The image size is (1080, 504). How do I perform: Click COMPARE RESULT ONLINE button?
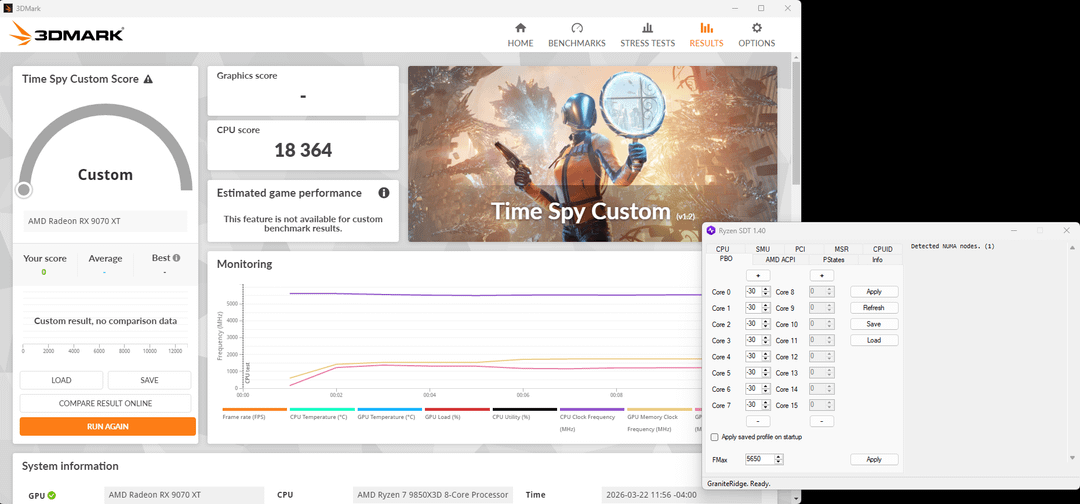coord(105,404)
